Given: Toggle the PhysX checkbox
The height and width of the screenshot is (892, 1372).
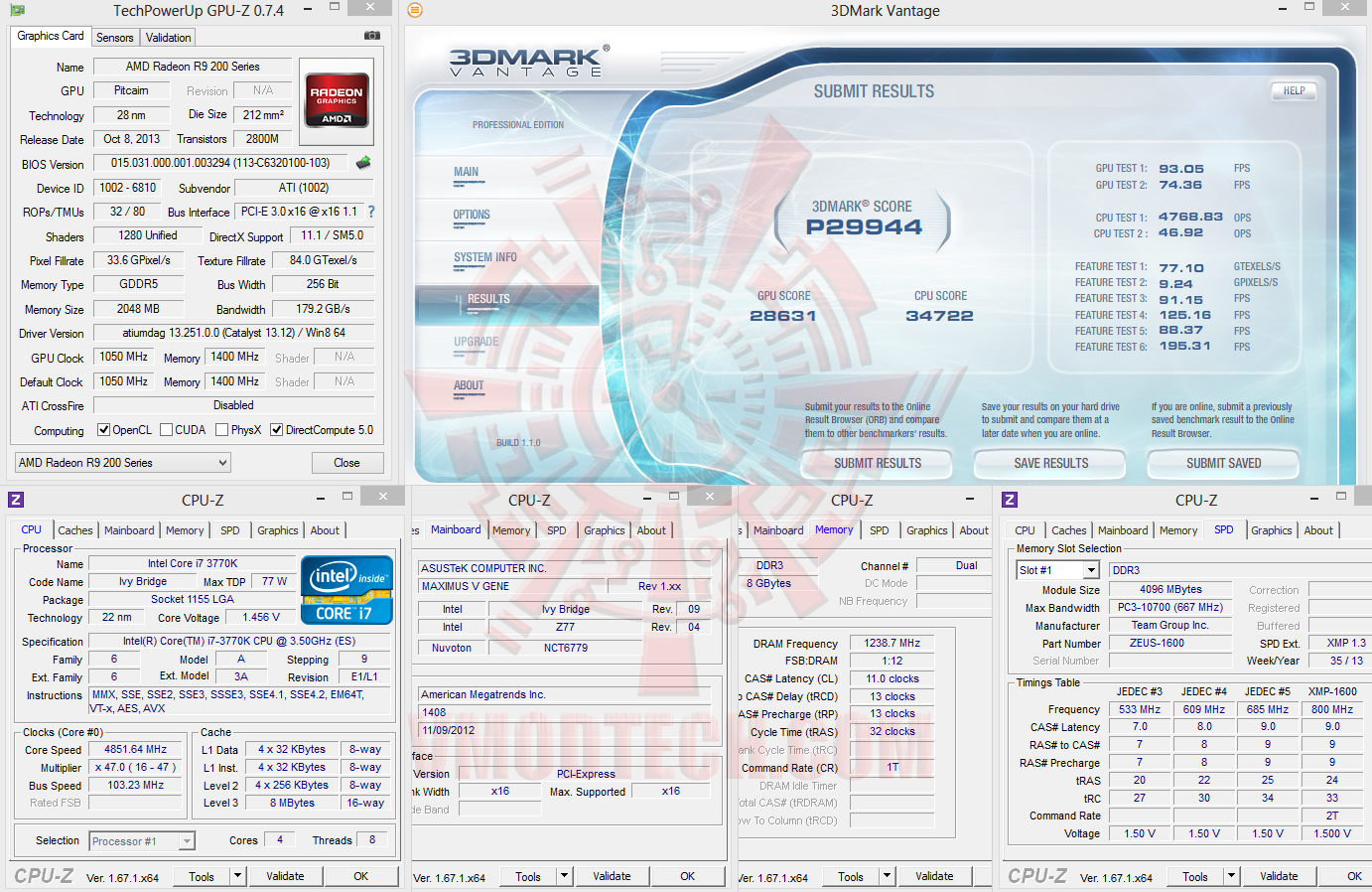Looking at the screenshot, I should click(x=221, y=430).
